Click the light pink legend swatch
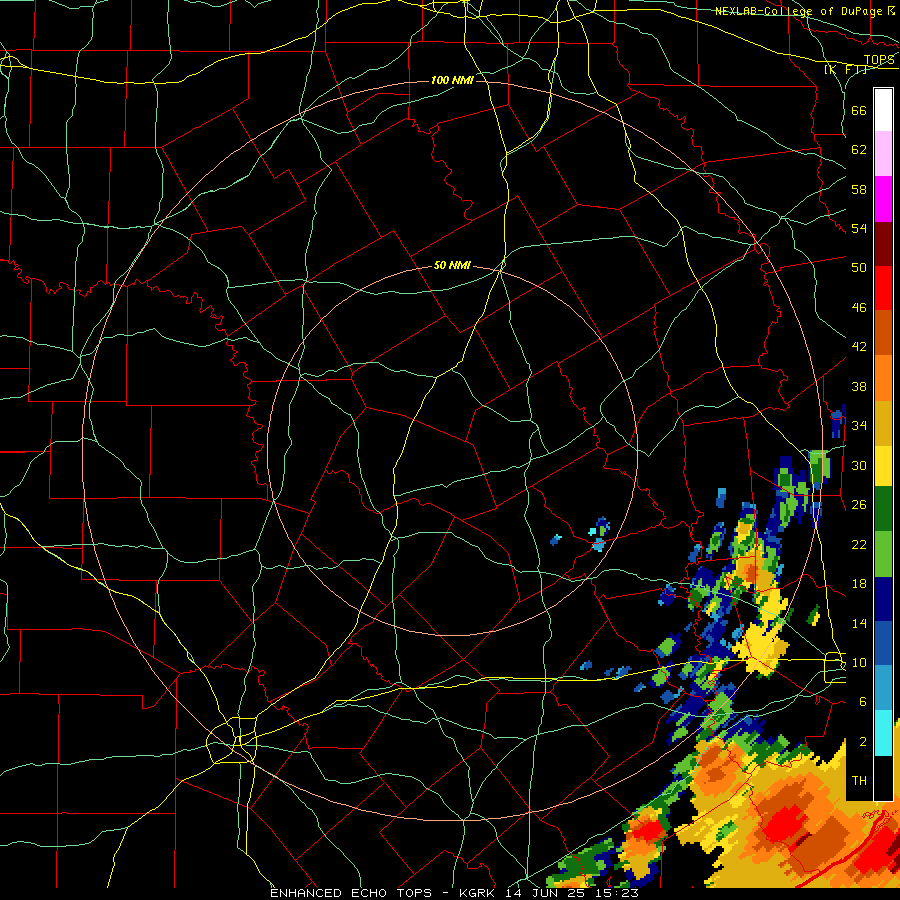This screenshot has width=900, height=900. click(x=883, y=154)
